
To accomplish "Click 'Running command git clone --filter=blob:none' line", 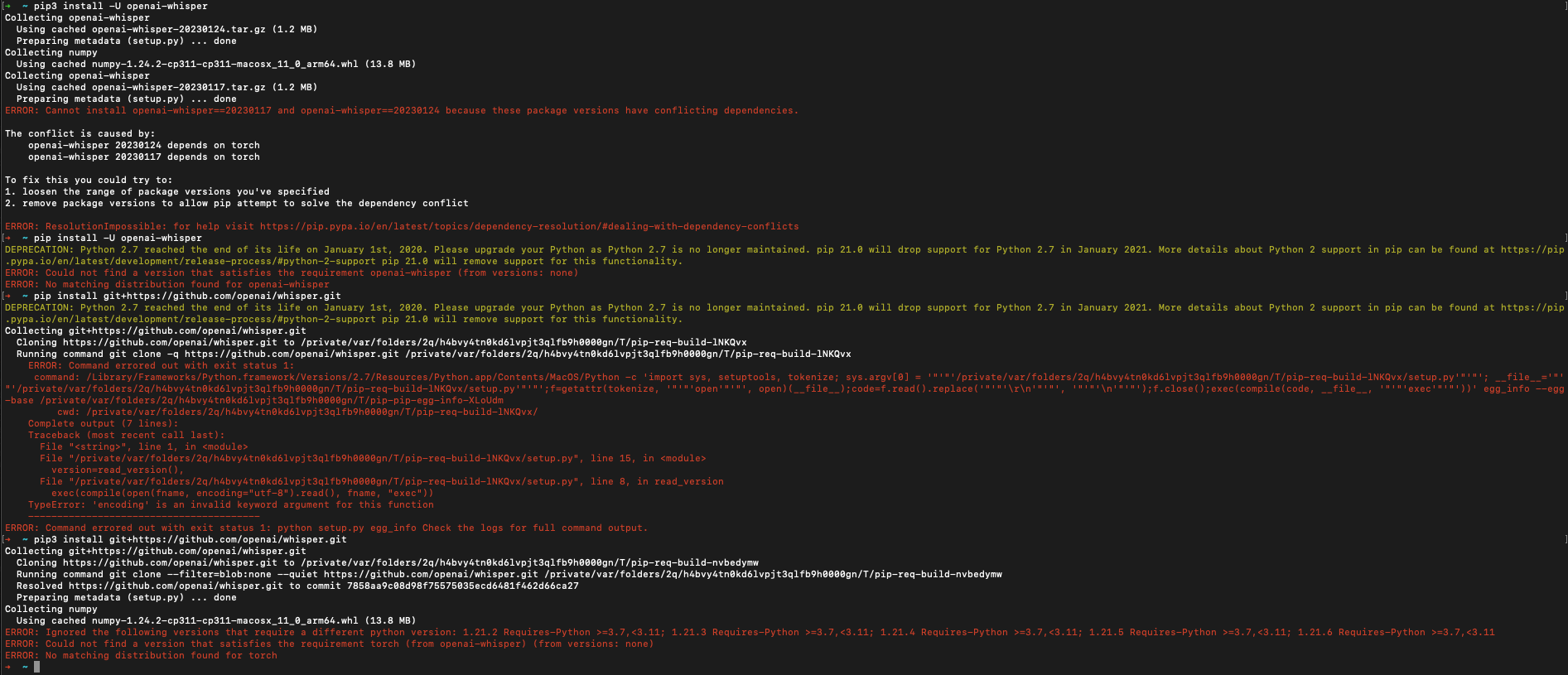I will tap(509, 574).
